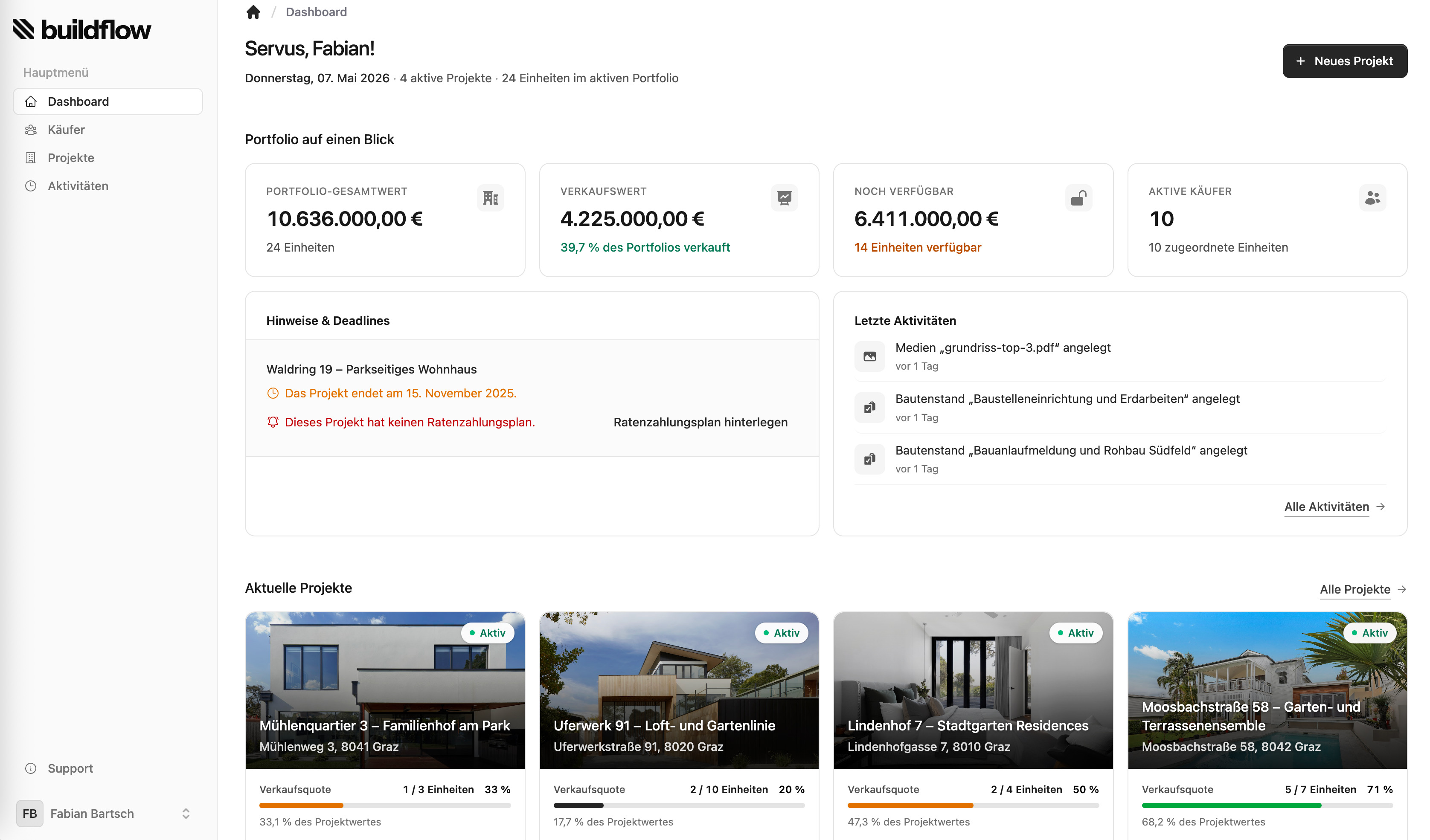The height and width of the screenshot is (840, 1430).
Task: Click "14 Einheiten verfügbar" text
Action: (918, 247)
